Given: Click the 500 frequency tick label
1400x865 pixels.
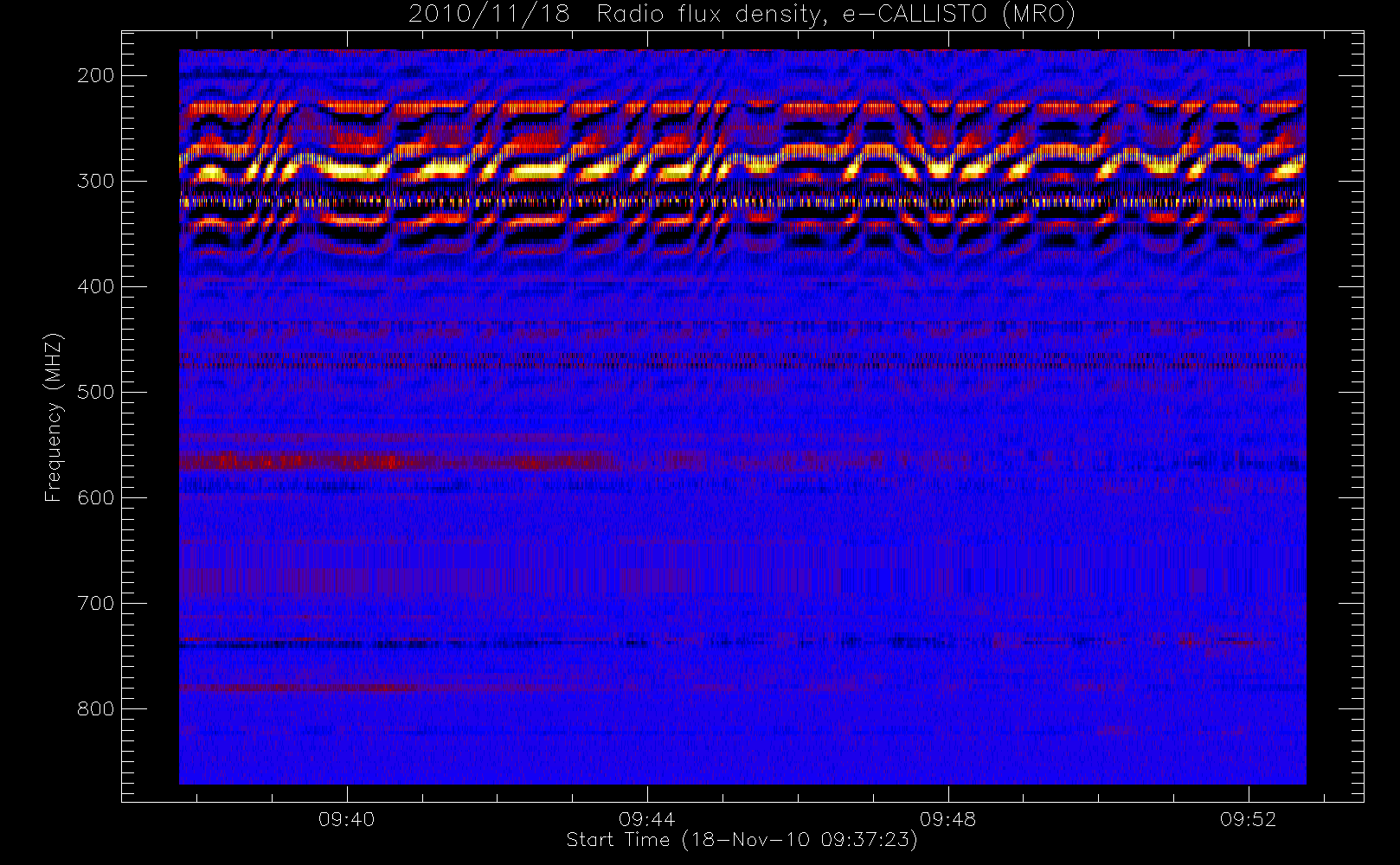Looking at the screenshot, I should (96, 392).
